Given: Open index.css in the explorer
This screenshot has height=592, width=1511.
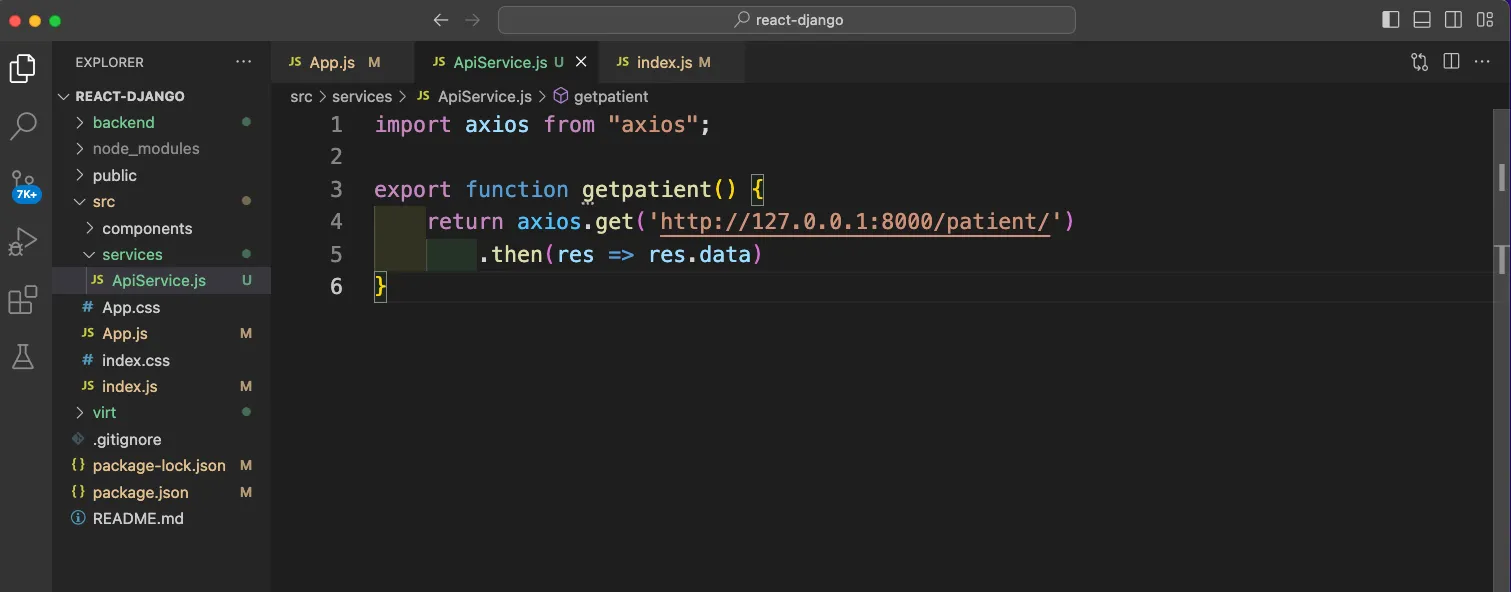Looking at the screenshot, I should (x=161, y=360).
